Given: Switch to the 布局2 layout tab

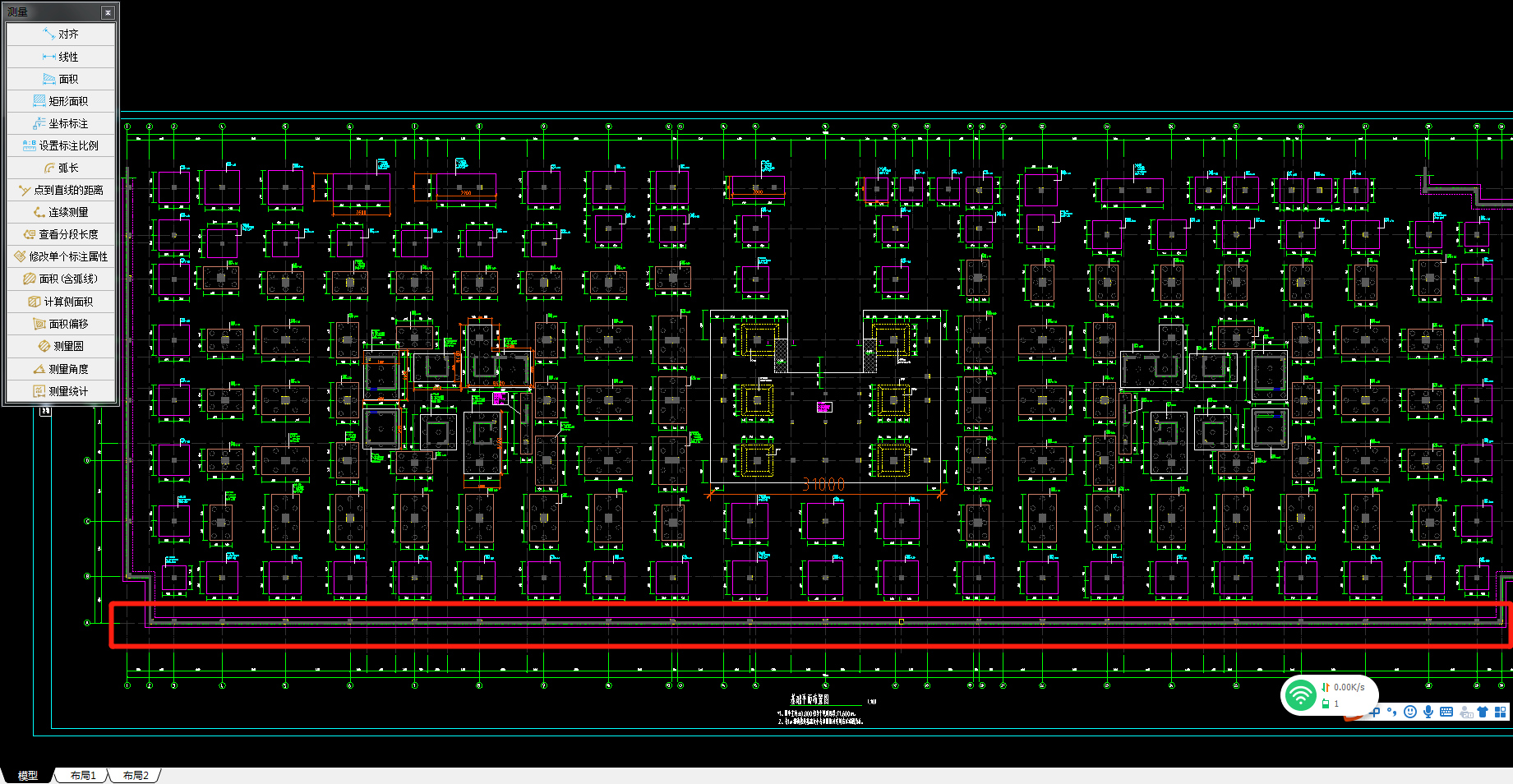Looking at the screenshot, I should [136, 775].
